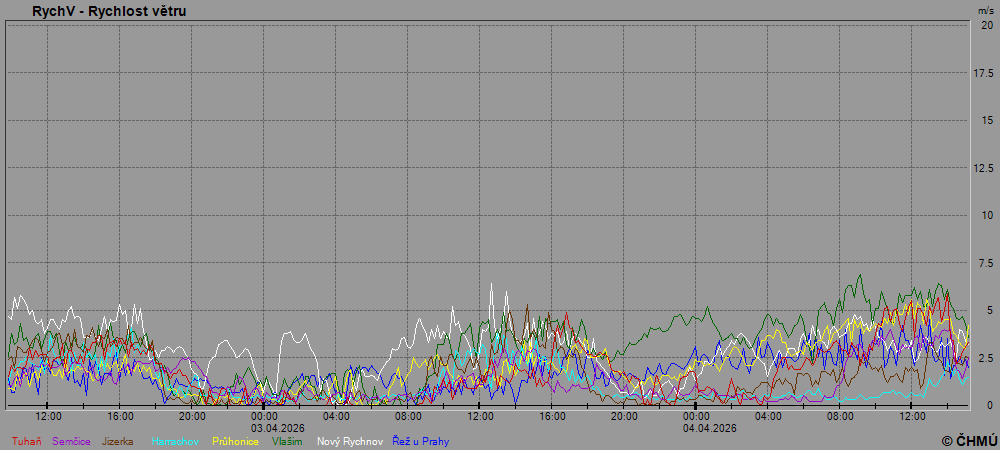Image resolution: width=1000 pixels, height=450 pixels.
Task: Click the 7.5 y-axis tick label
Action: coord(985,263)
